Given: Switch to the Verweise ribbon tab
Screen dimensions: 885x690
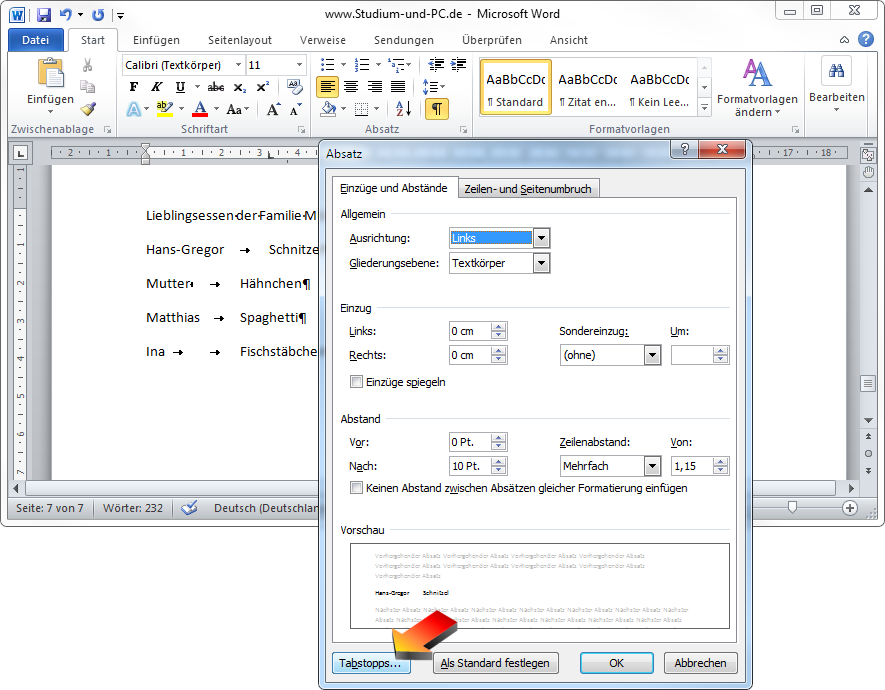Looking at the screenshot, I should coord(323,40).
